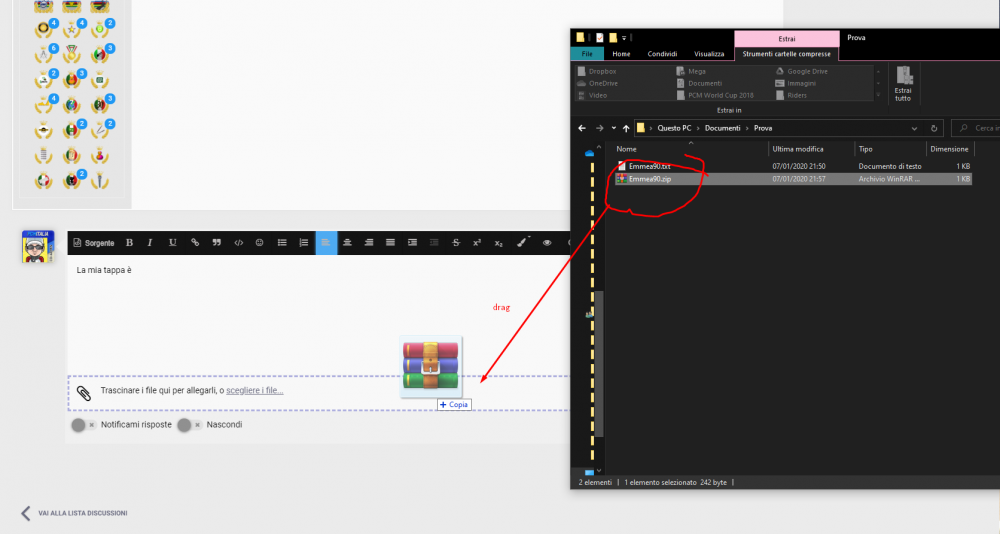Choose Google Drive extract destination
This screenshot has height=534, width=1000.
[801, 71]
